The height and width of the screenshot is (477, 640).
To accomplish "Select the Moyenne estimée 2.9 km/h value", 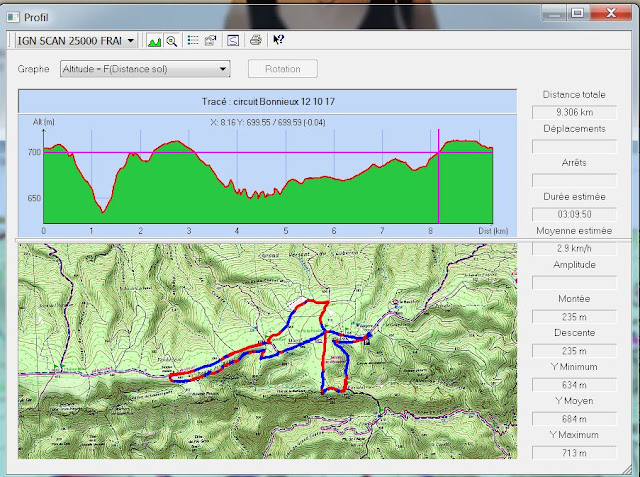I will [x=574, y=248].
